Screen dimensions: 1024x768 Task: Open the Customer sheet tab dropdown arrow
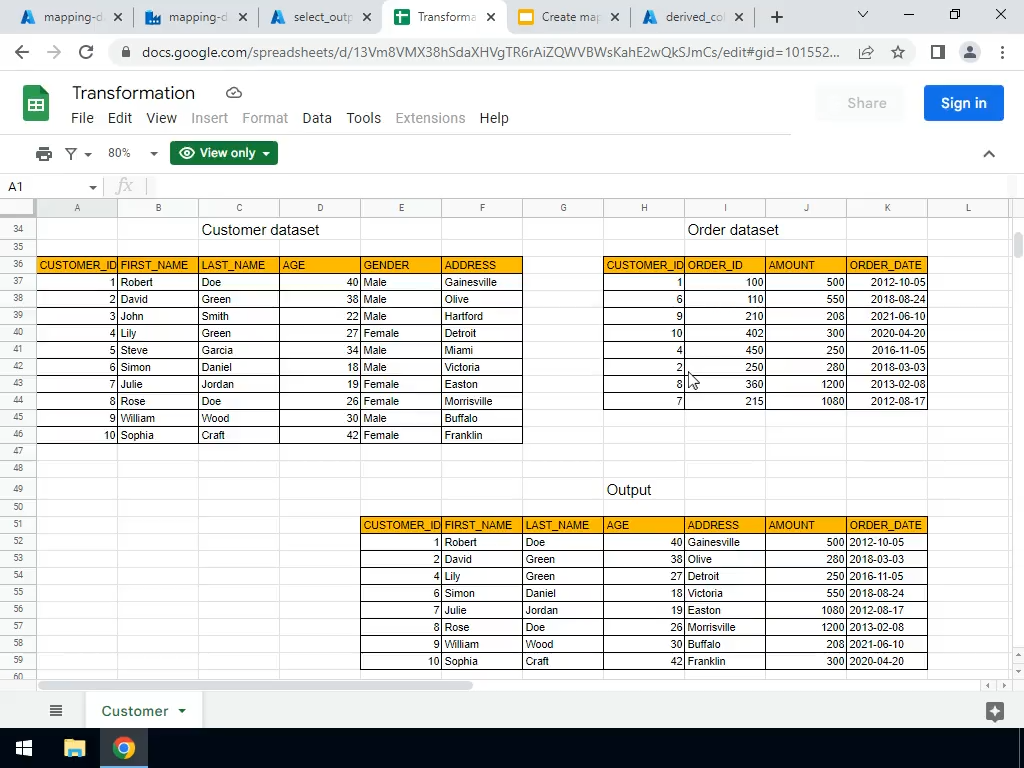[182, 711]
